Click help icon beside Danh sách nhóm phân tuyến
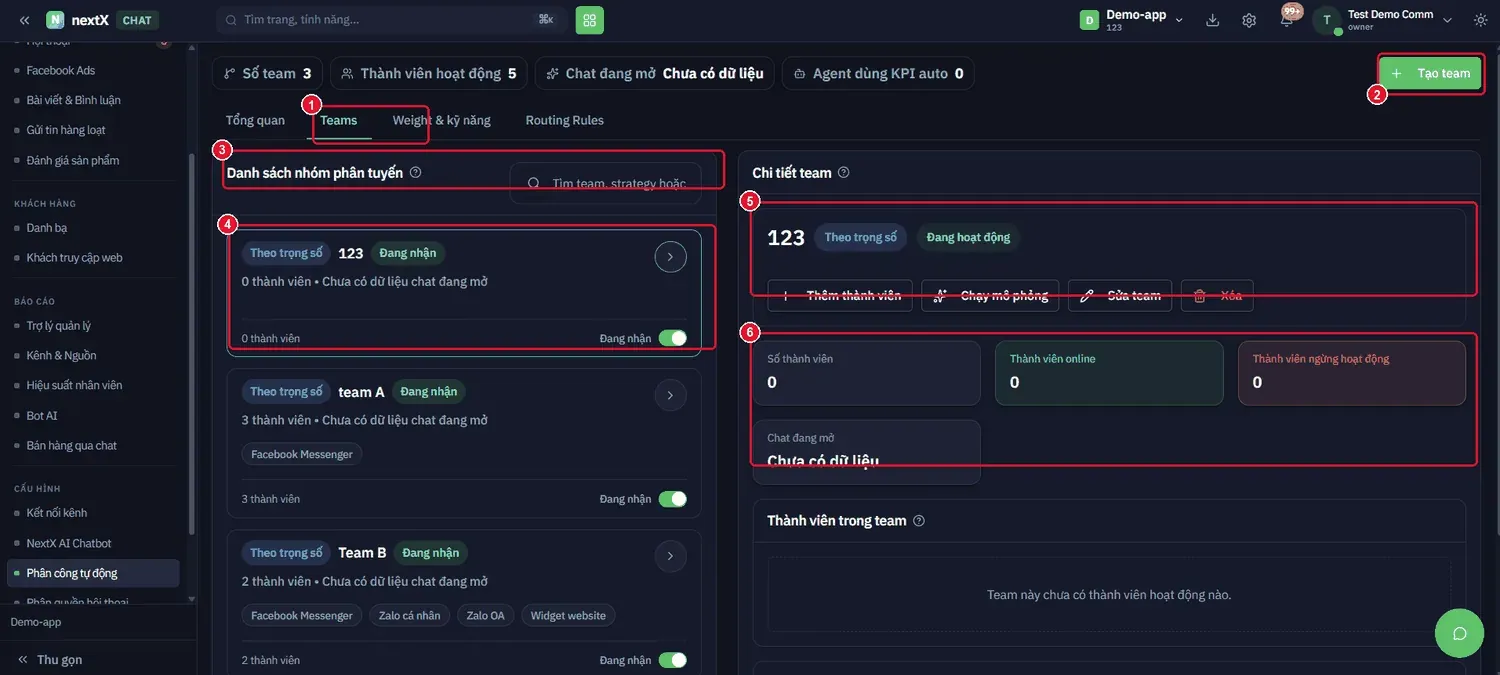Viewport: 1500px width, 675px height. [x=416, y=172]
